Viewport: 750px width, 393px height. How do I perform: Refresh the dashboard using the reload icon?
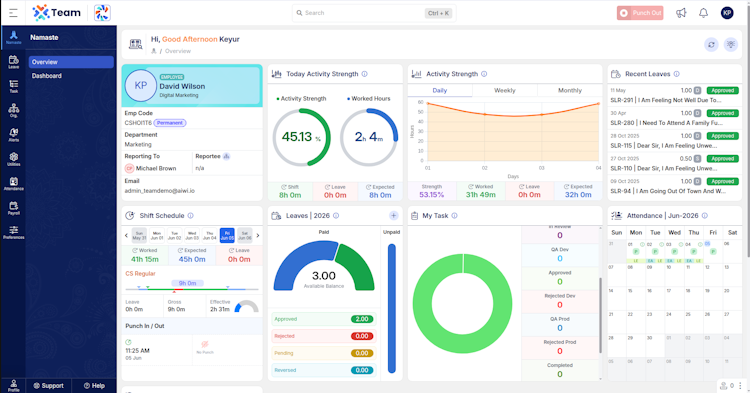711,44
